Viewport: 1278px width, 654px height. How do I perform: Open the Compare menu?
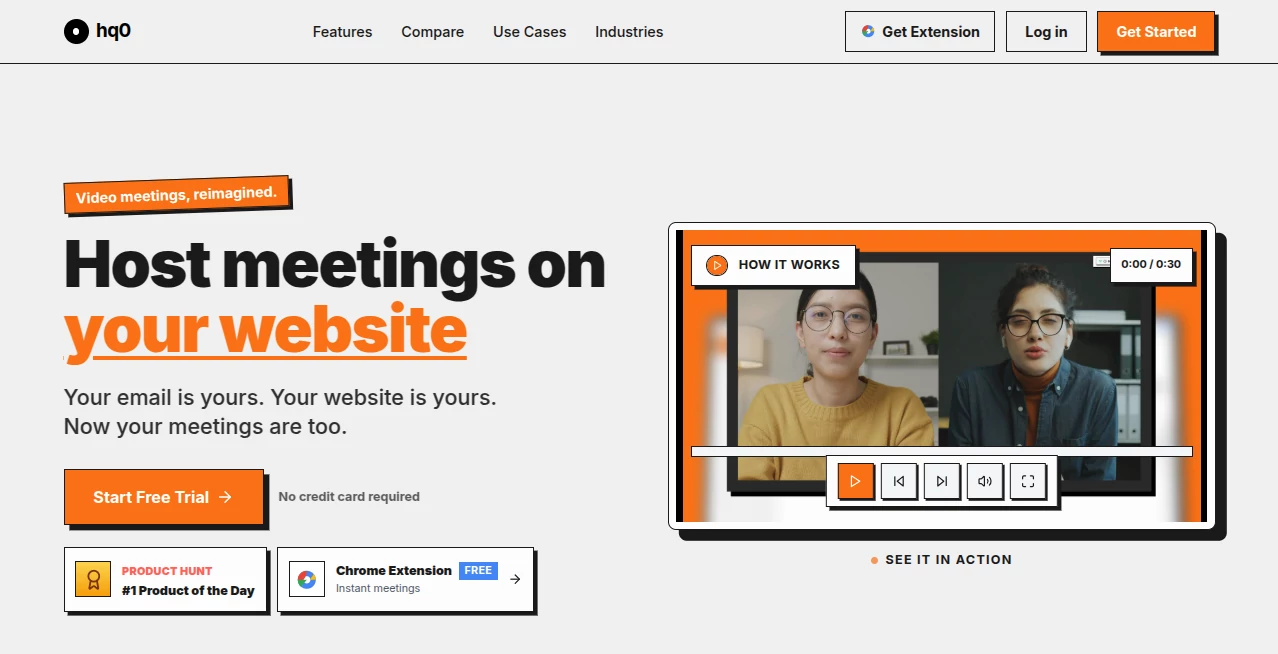click(432, 32)
